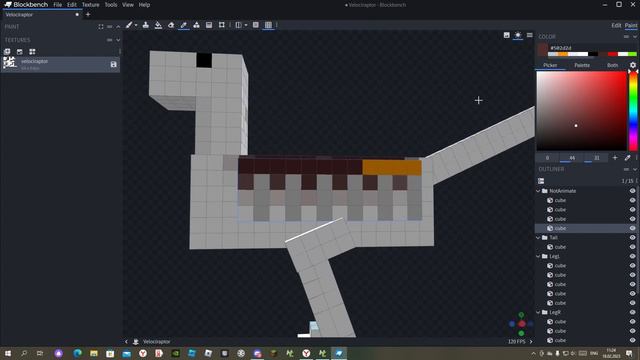
Task: Activate the eyedropper beside the color values
Action: pyautogui.click(x=627, y=158)
